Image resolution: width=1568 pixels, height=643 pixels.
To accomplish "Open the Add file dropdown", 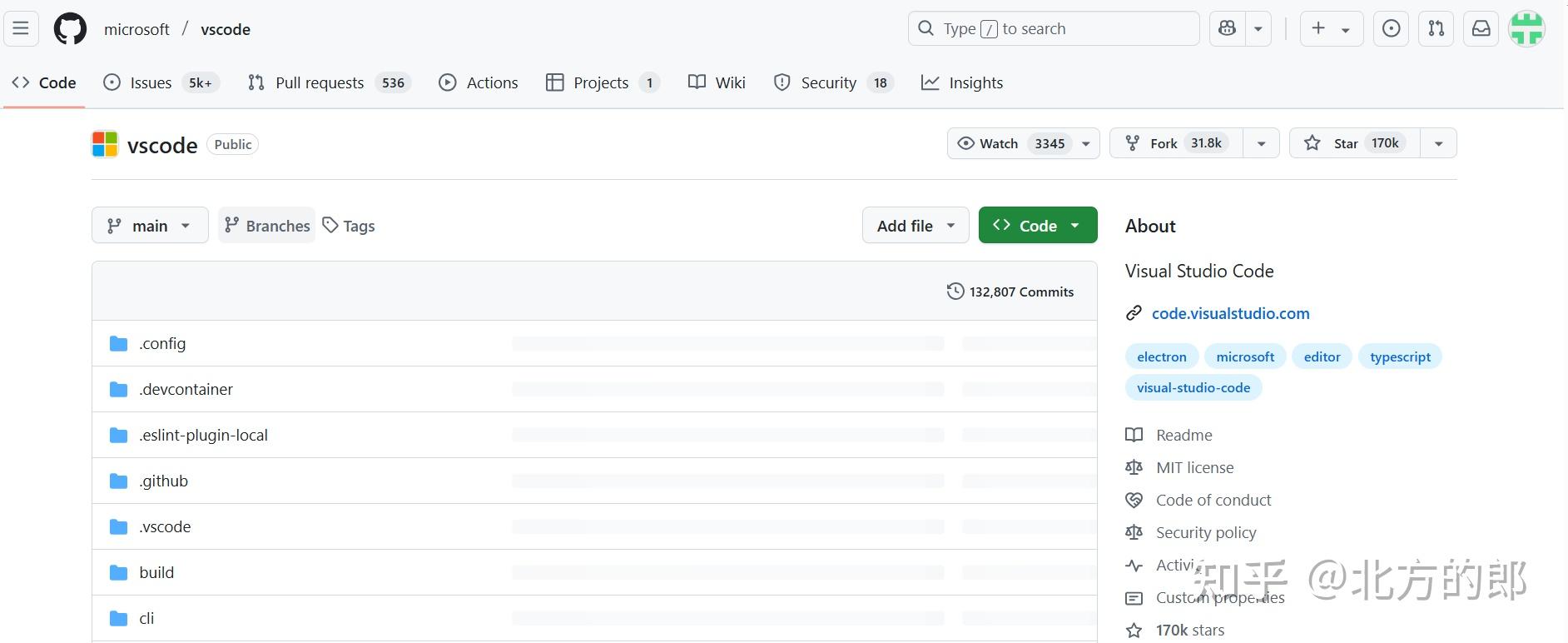I will [915, 226].
